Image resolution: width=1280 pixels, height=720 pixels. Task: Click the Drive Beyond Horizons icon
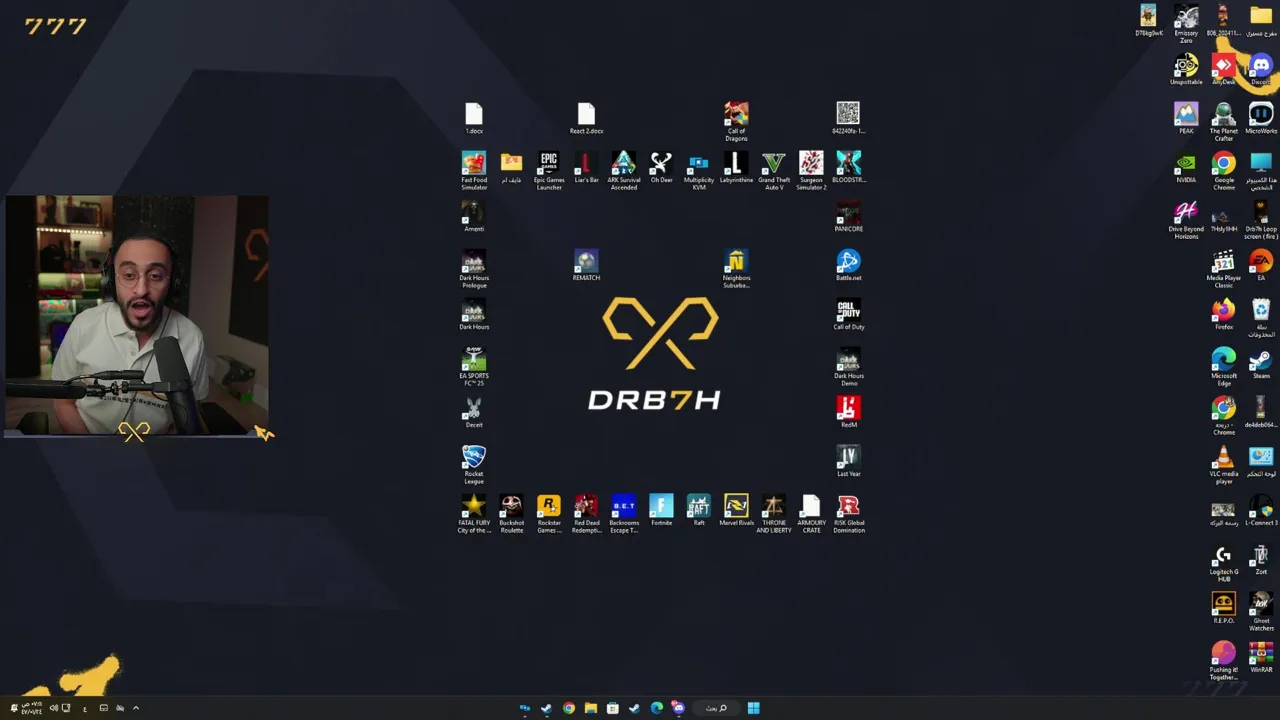1186,220
